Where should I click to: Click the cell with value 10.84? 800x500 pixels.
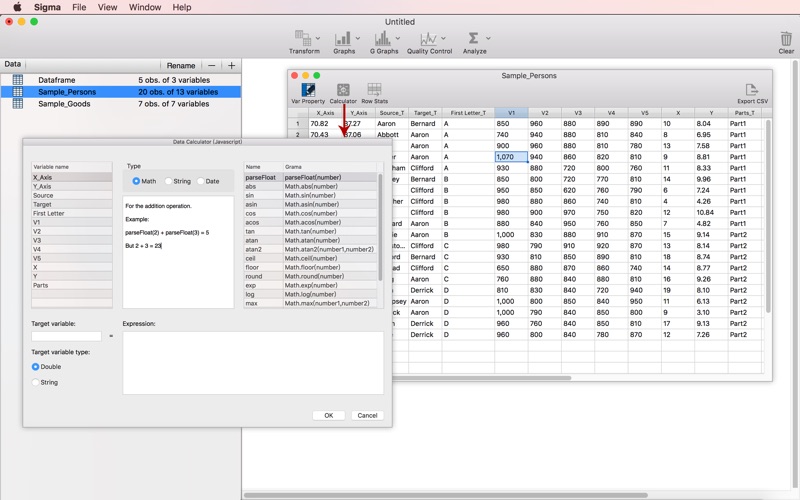711,212
